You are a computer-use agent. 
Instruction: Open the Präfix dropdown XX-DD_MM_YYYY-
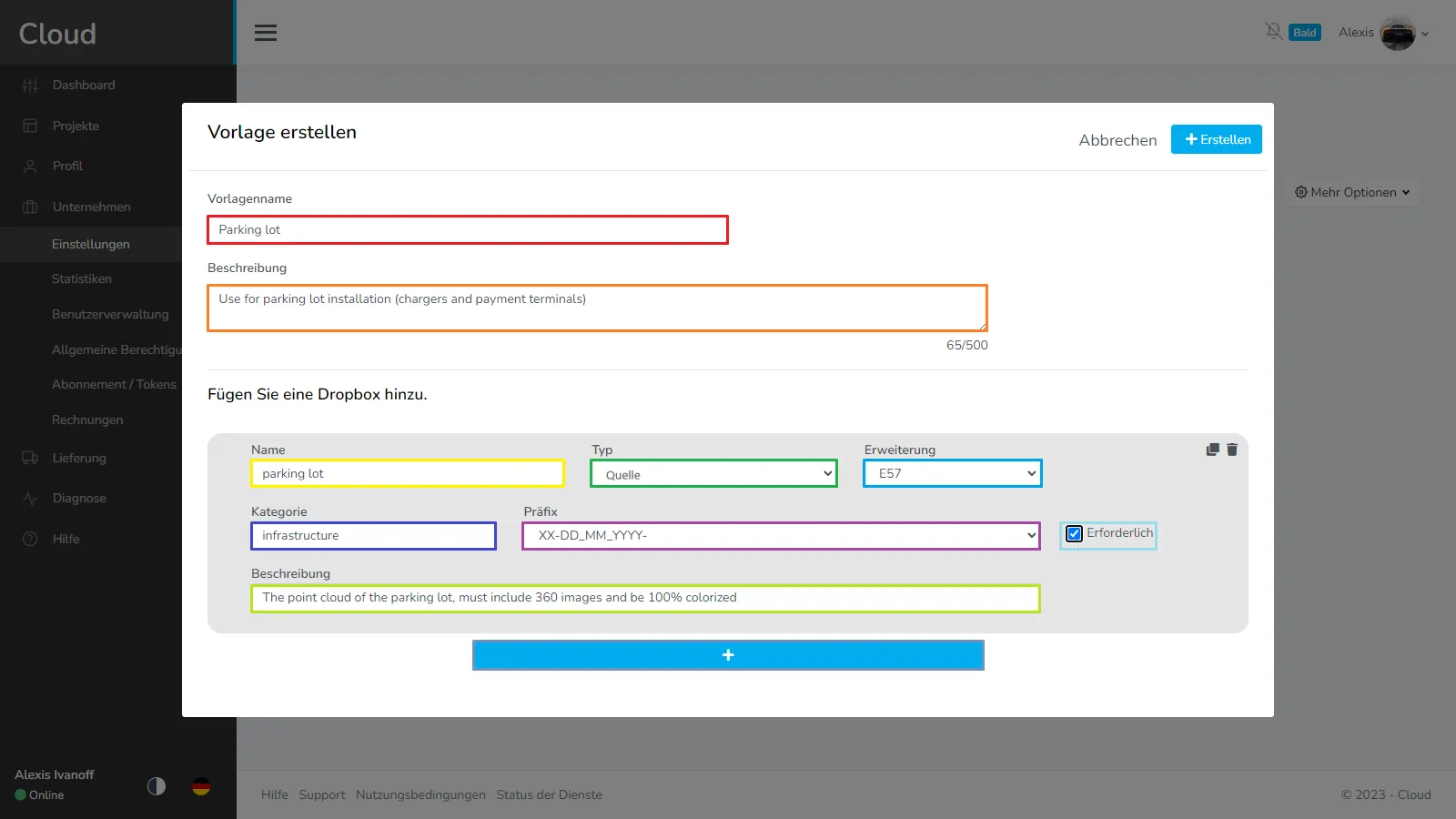(781, 535)
